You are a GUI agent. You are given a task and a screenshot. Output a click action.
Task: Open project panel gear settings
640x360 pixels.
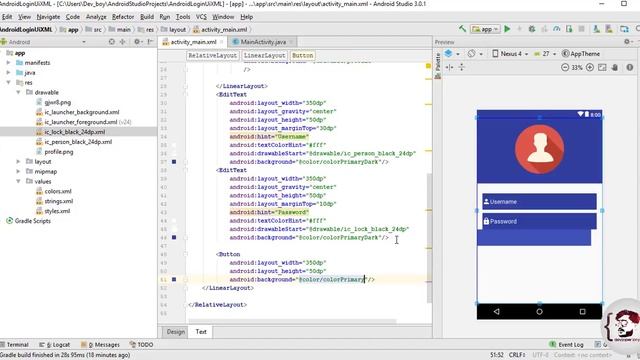(138, 42)
